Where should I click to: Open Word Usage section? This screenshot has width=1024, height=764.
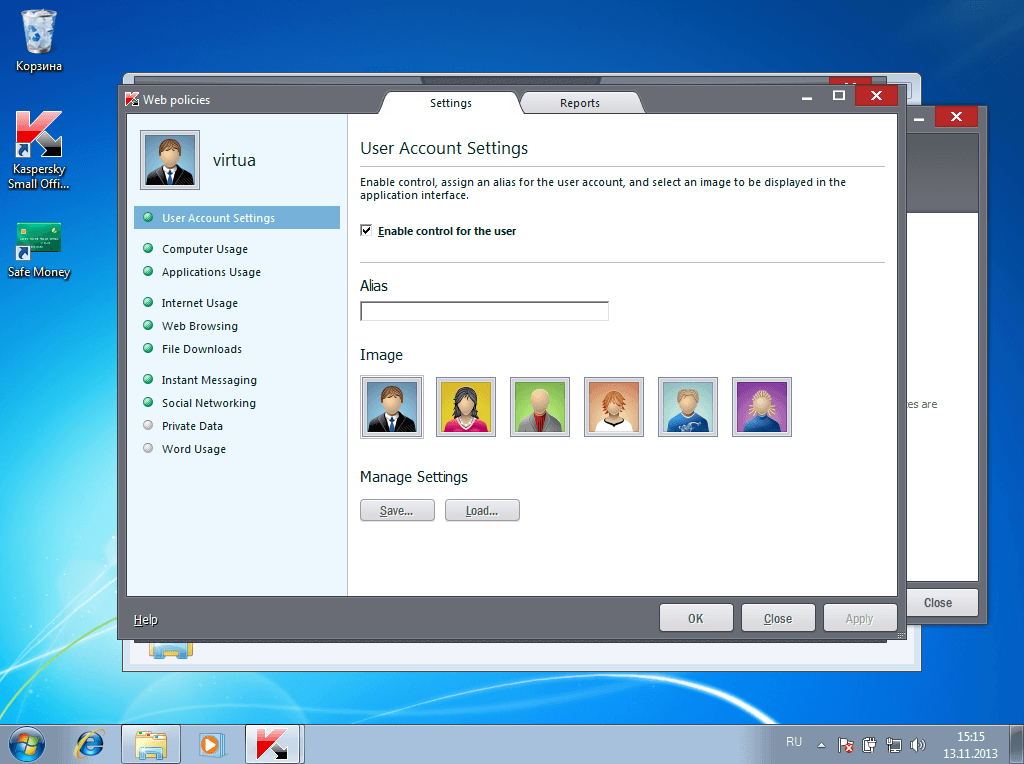[x=193, y=449]
